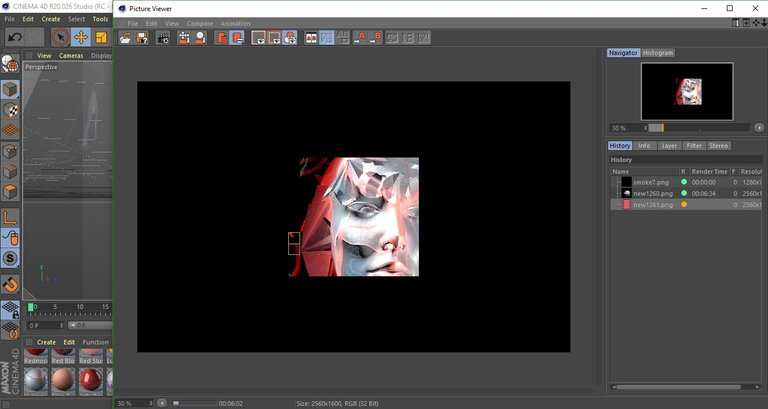Select the Red Blo material thumbnail

[63, 357]
